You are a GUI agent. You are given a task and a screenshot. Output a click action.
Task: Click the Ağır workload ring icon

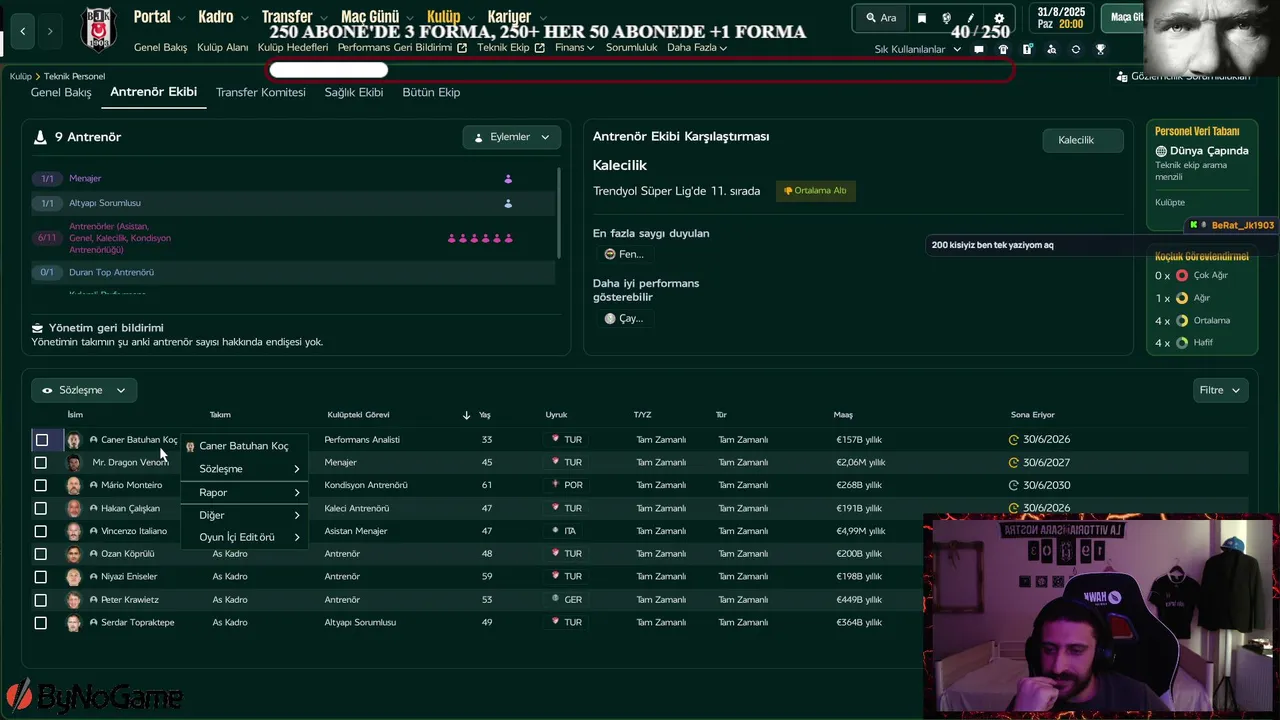coord(1182,298)
